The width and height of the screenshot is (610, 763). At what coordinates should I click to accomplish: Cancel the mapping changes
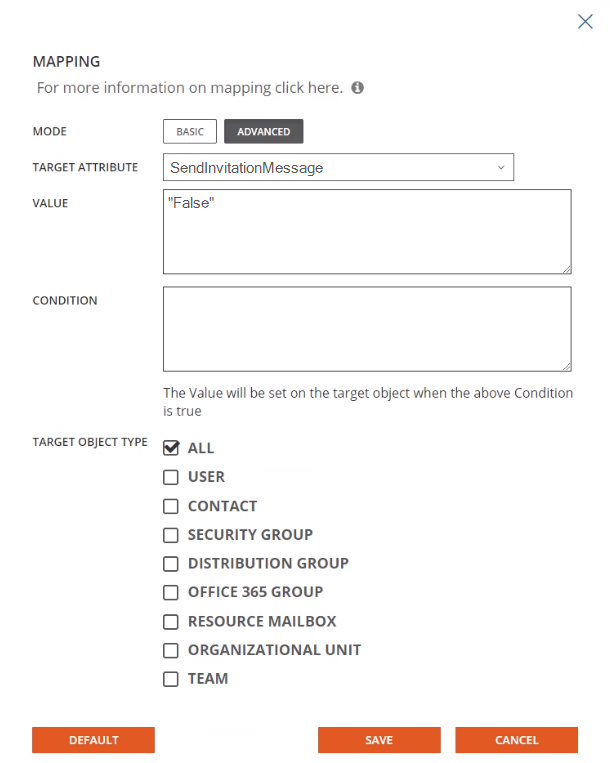click(516, 740)
